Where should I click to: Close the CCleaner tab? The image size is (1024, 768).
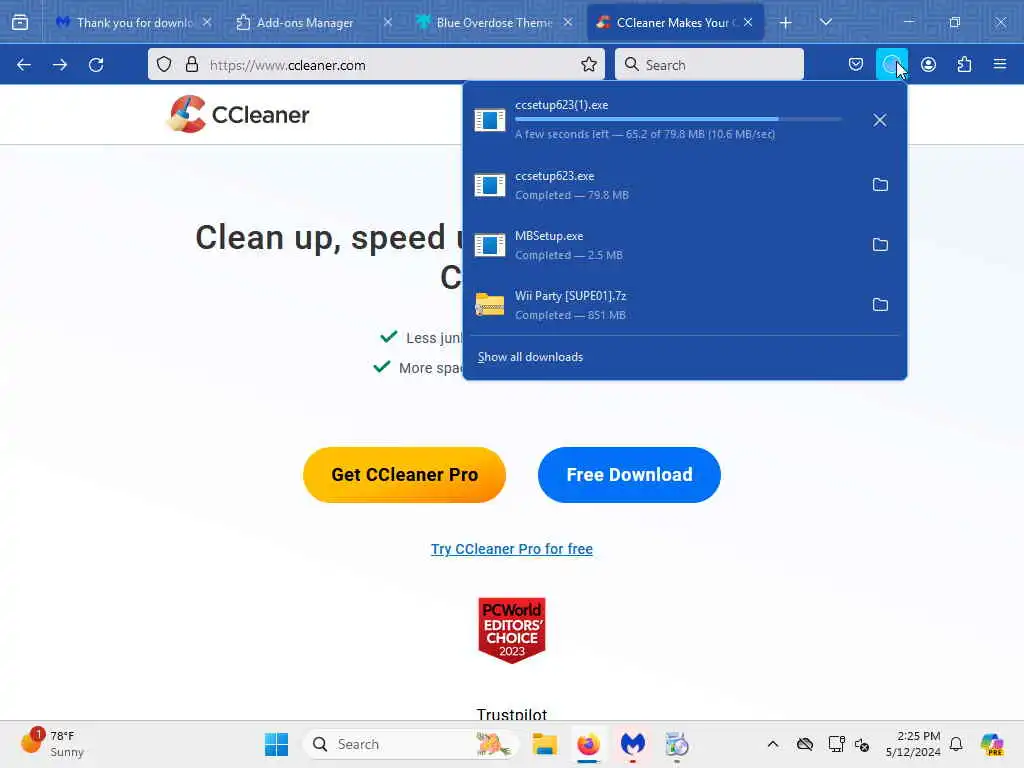[x=748, y=22]
